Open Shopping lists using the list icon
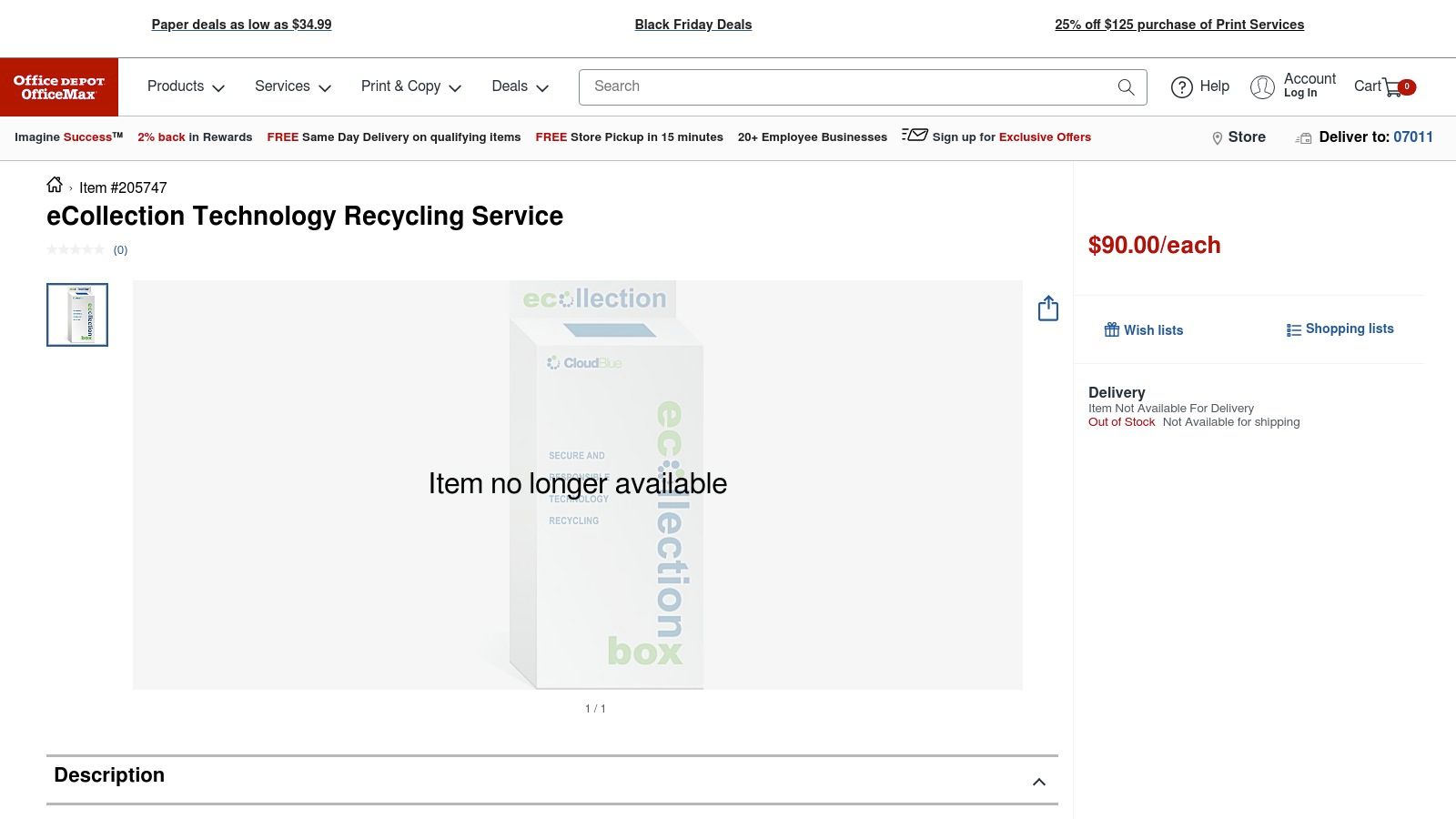This screenshot has width=1456, height=819. (1293, 329)
